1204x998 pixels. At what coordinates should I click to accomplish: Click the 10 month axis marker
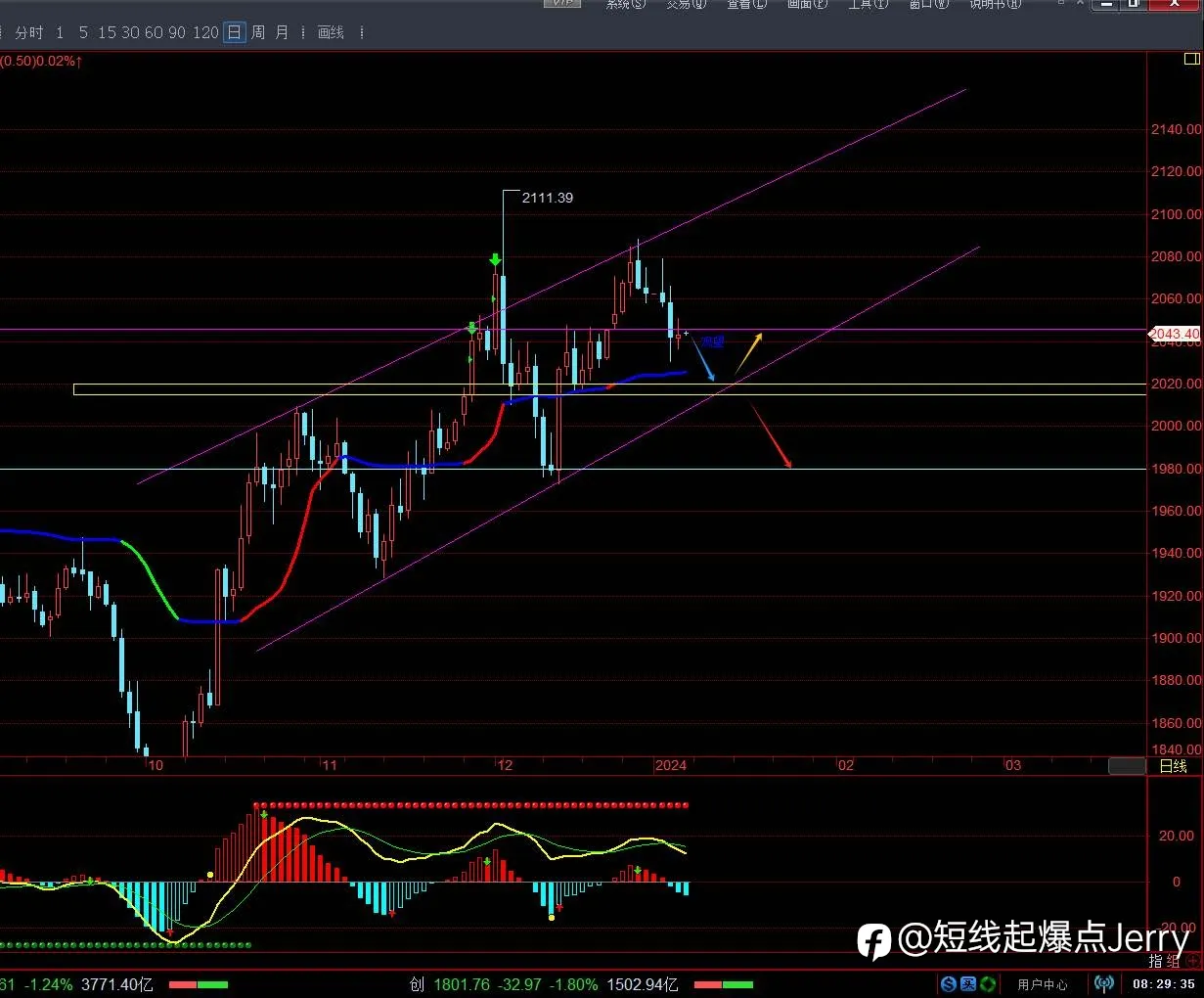(156, 765)
